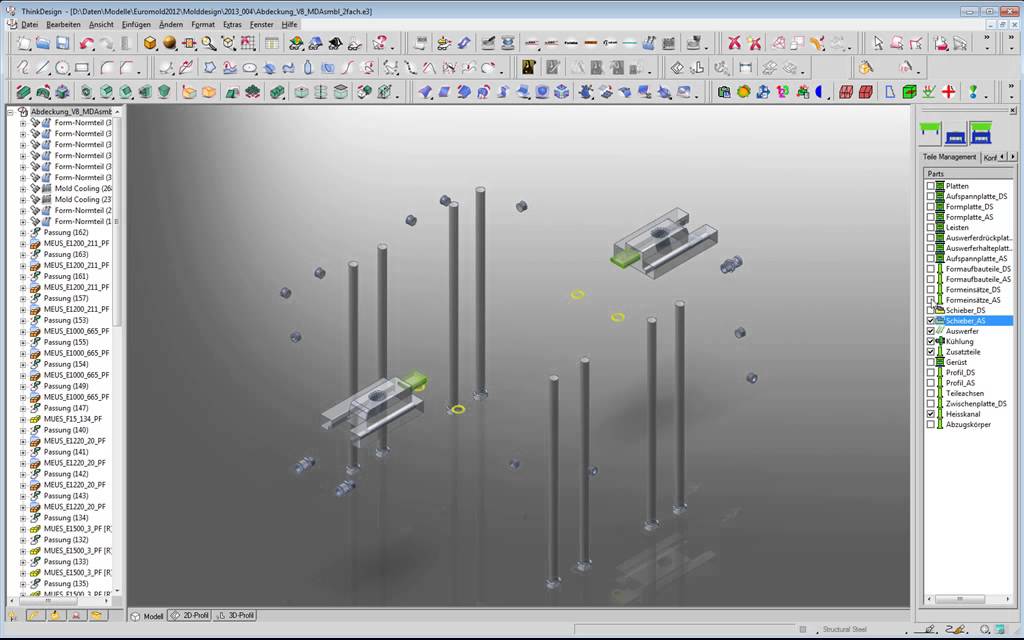Viewport: 1024px width, 640px height.
Task: Click the red cross axis icon
Action: [x=949, y=91]
